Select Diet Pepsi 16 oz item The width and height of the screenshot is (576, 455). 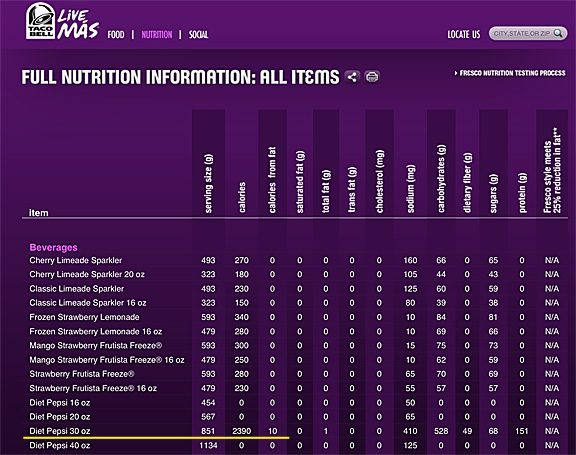click(x=60, y=402)
